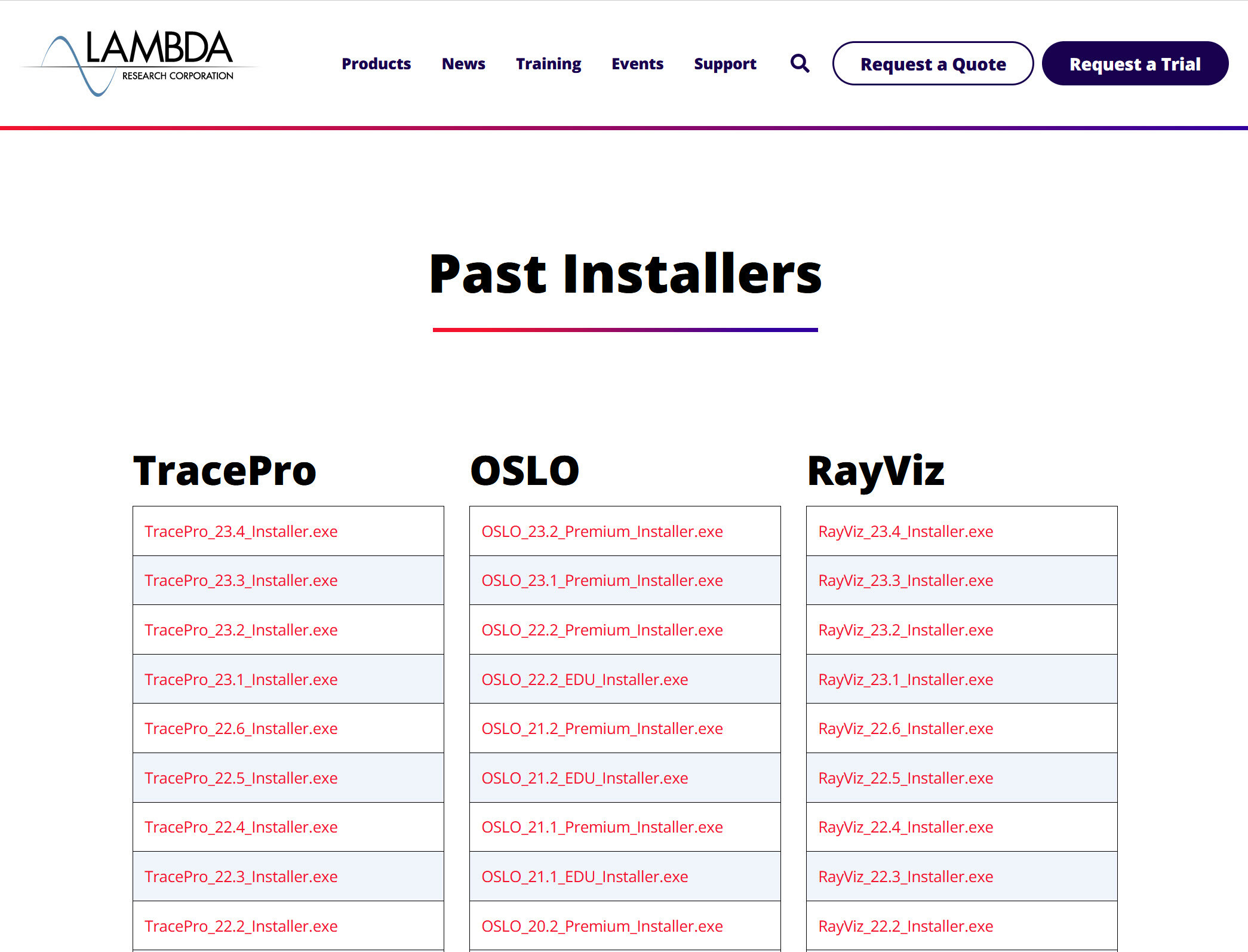
Task: Navigate to the Training section
Action: point(549,63)
